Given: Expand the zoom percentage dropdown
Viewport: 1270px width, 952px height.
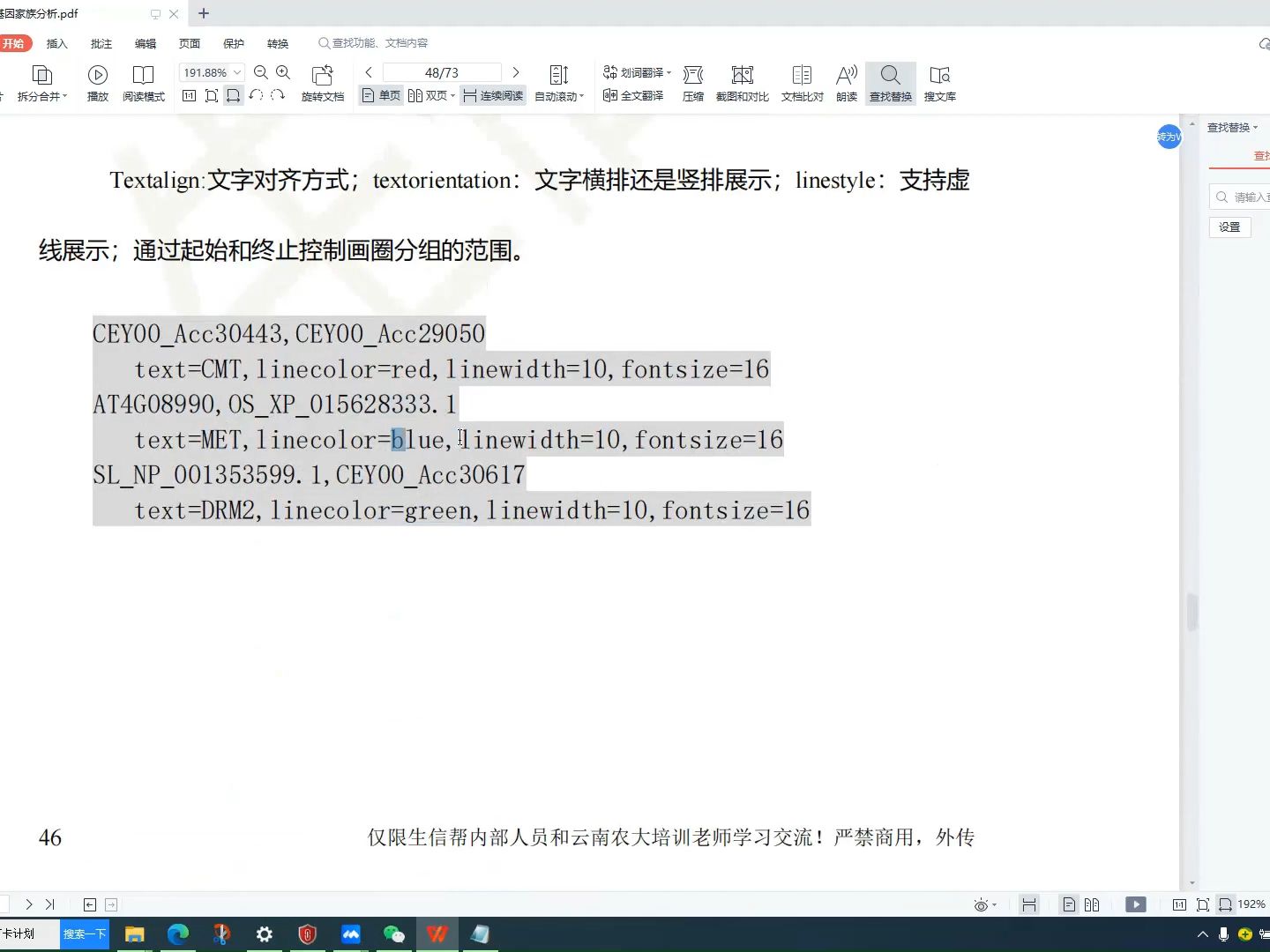Looking at the screenshot, I should coord(237,72).
